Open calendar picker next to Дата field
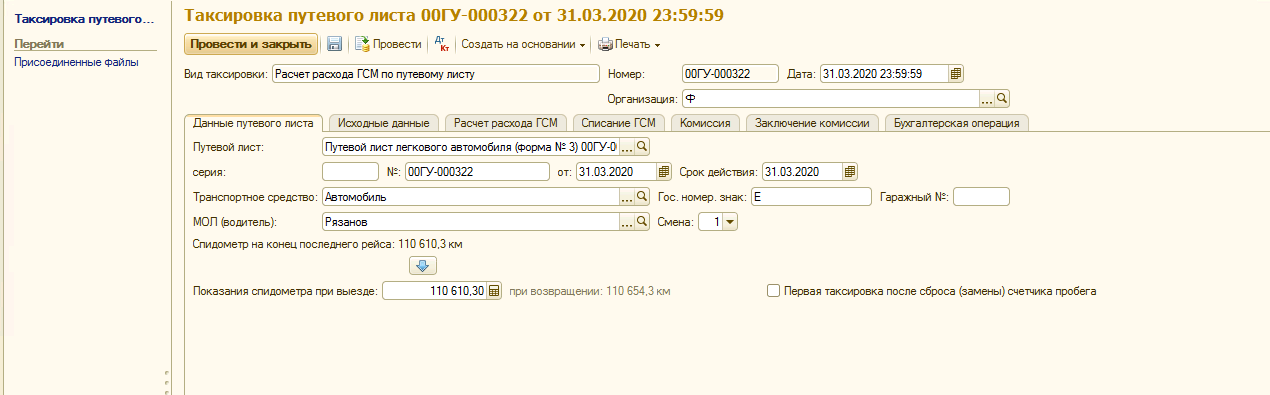Viewport: 1270px width, 395px height. [956, 74]
